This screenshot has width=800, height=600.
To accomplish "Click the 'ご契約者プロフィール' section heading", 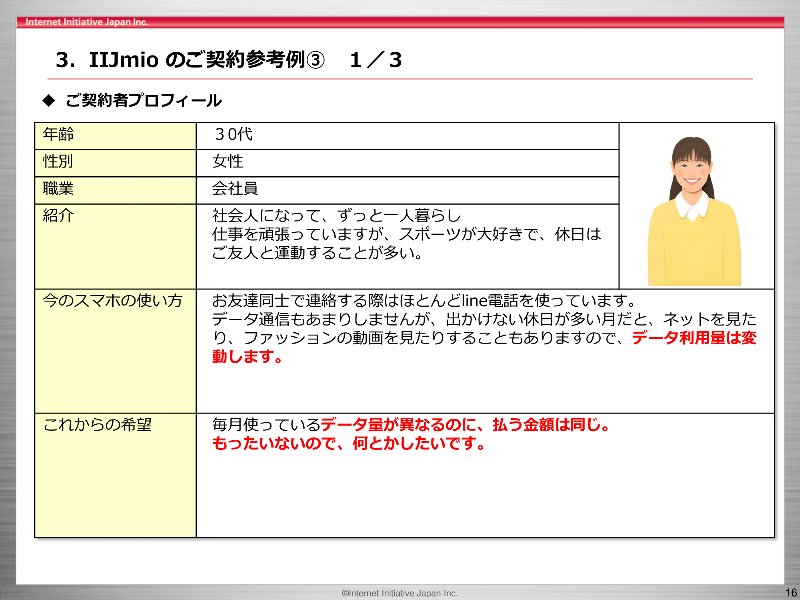I will pos(143,101).
